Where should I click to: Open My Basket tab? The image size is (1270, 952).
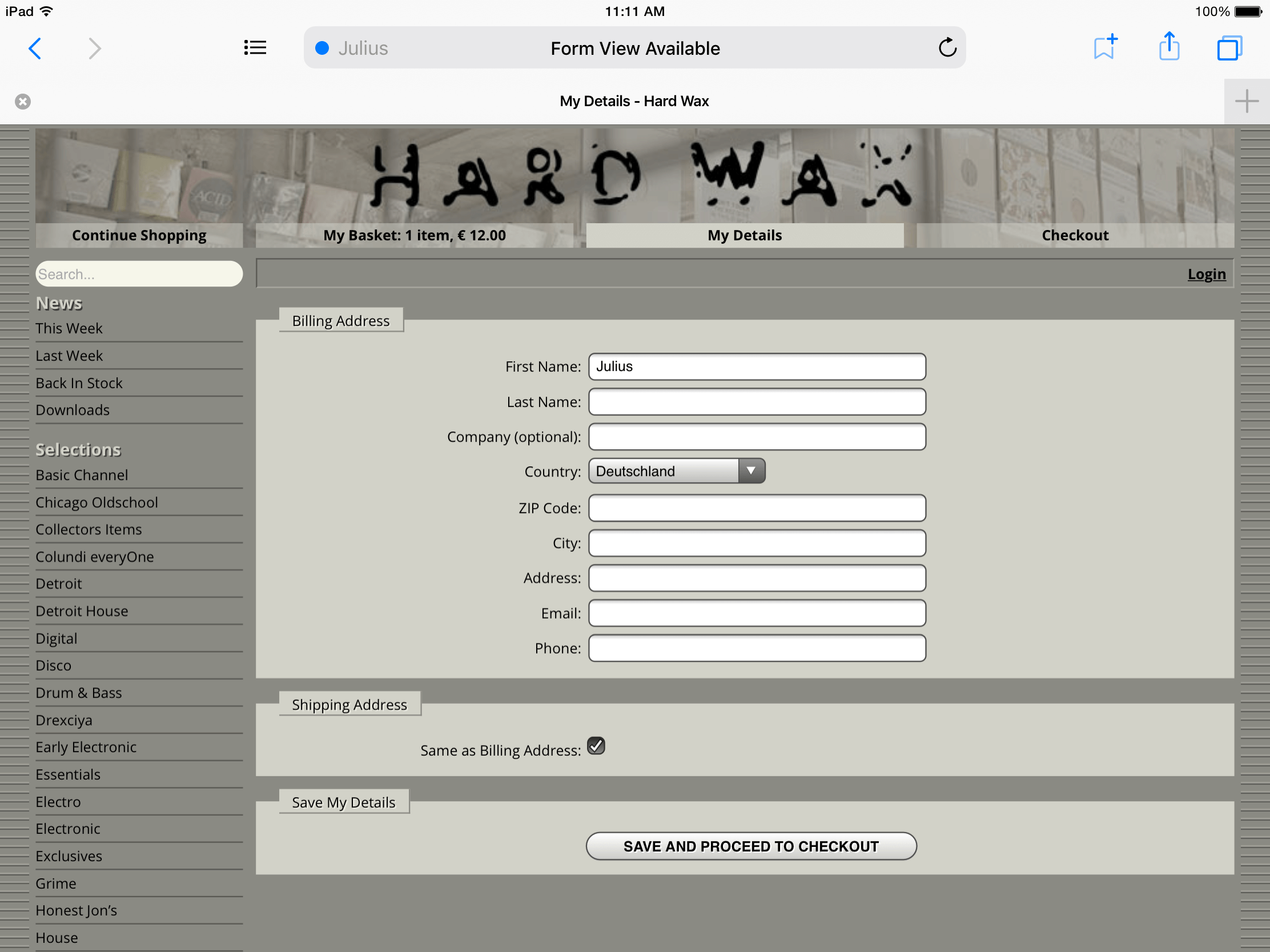click(x=414, y=235)
